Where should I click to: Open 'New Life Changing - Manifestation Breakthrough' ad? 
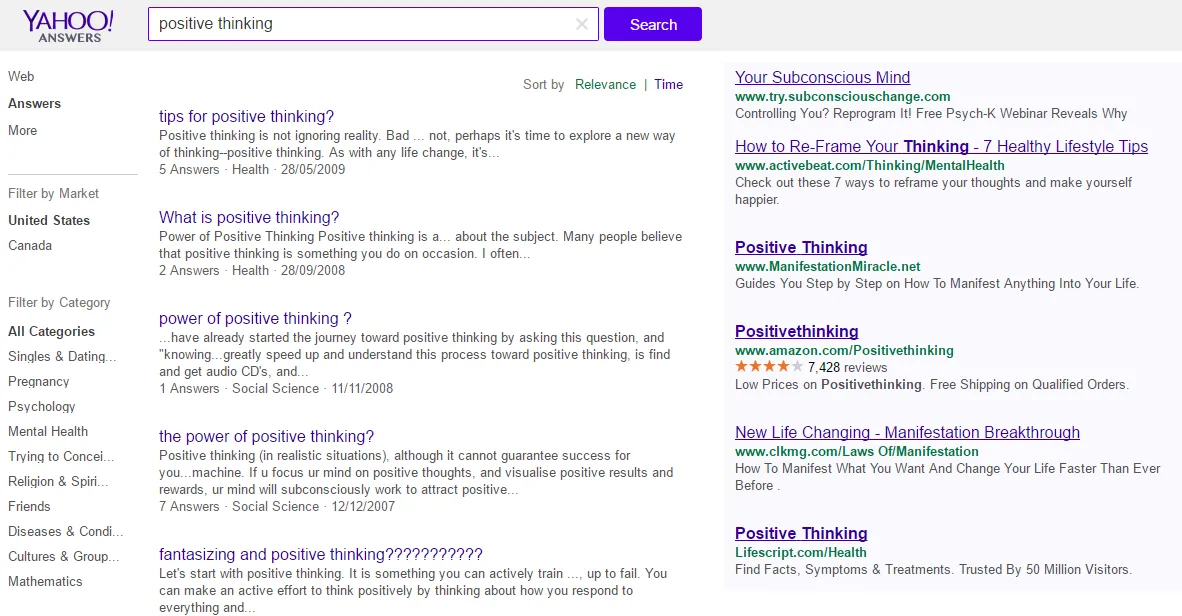coord(908,432)
